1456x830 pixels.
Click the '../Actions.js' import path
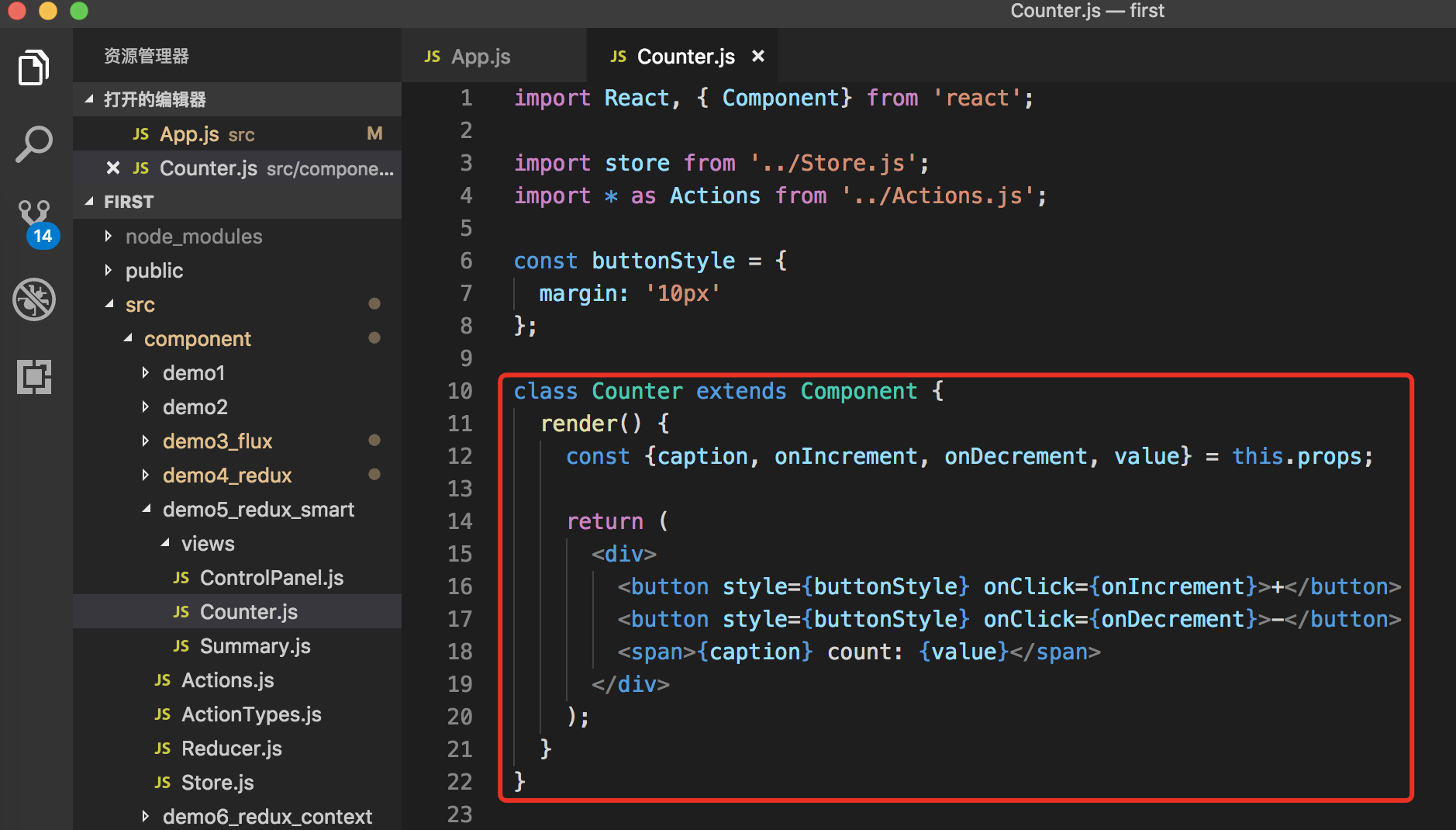click(x=938, y=195)
